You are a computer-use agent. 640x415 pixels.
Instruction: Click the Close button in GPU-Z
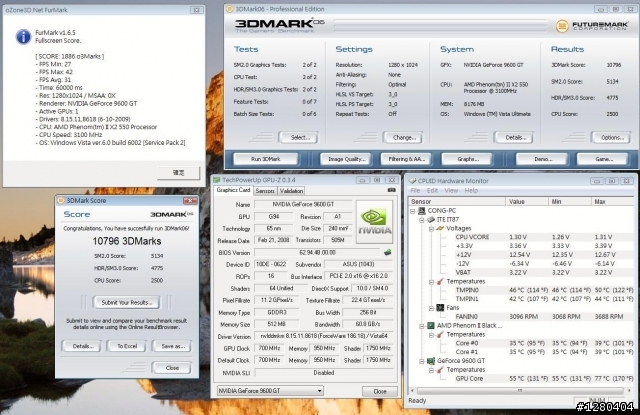coord(380,391)
